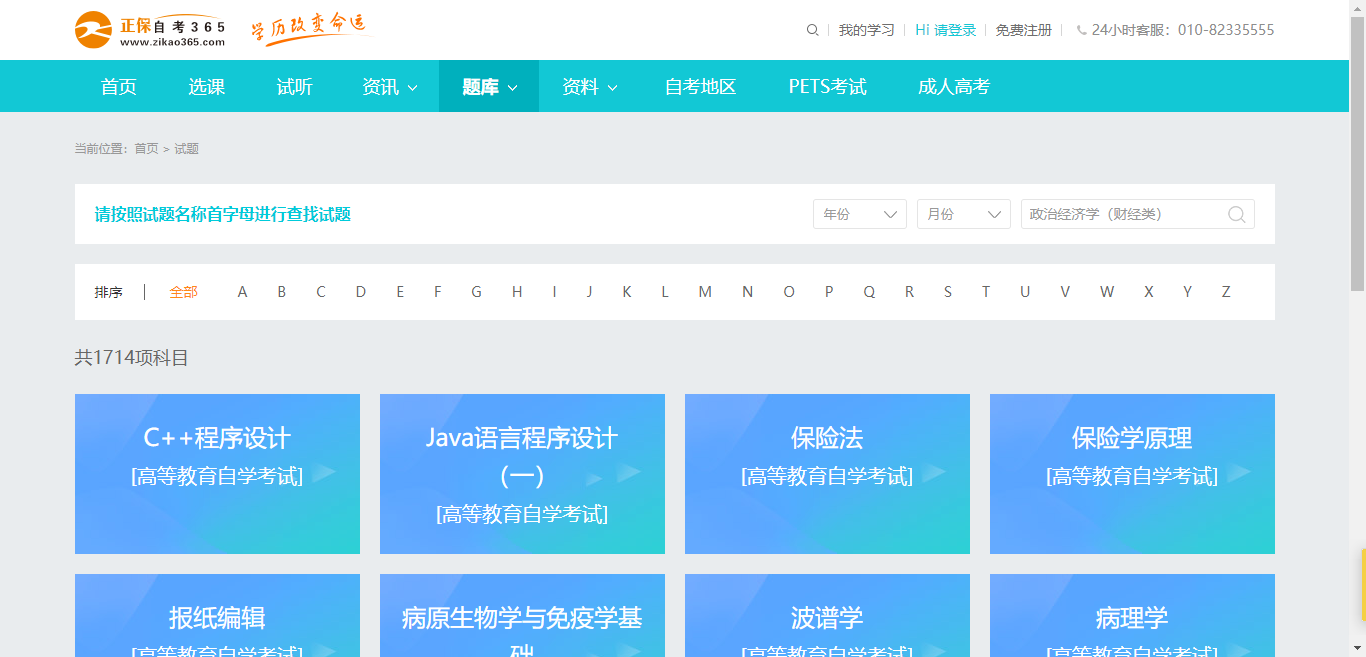The image size is (1366, 657).
Task: Go to the 首页 nav tab
Action: [x=119, y=87]
